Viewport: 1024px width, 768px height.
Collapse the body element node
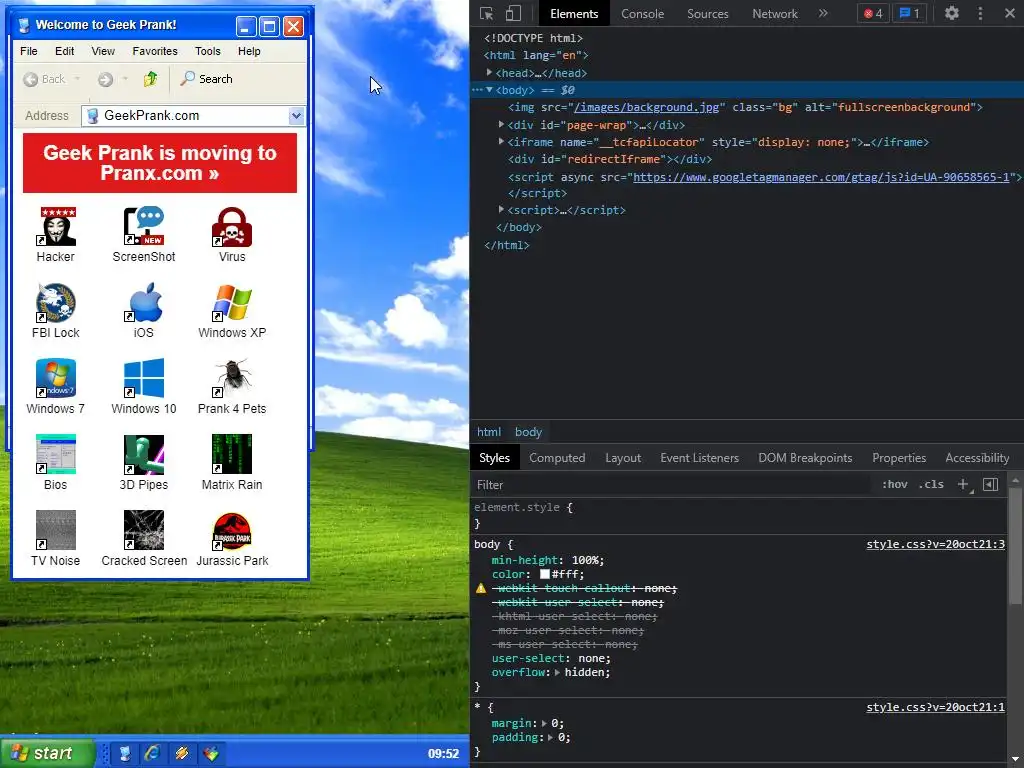tap(489, 90)
